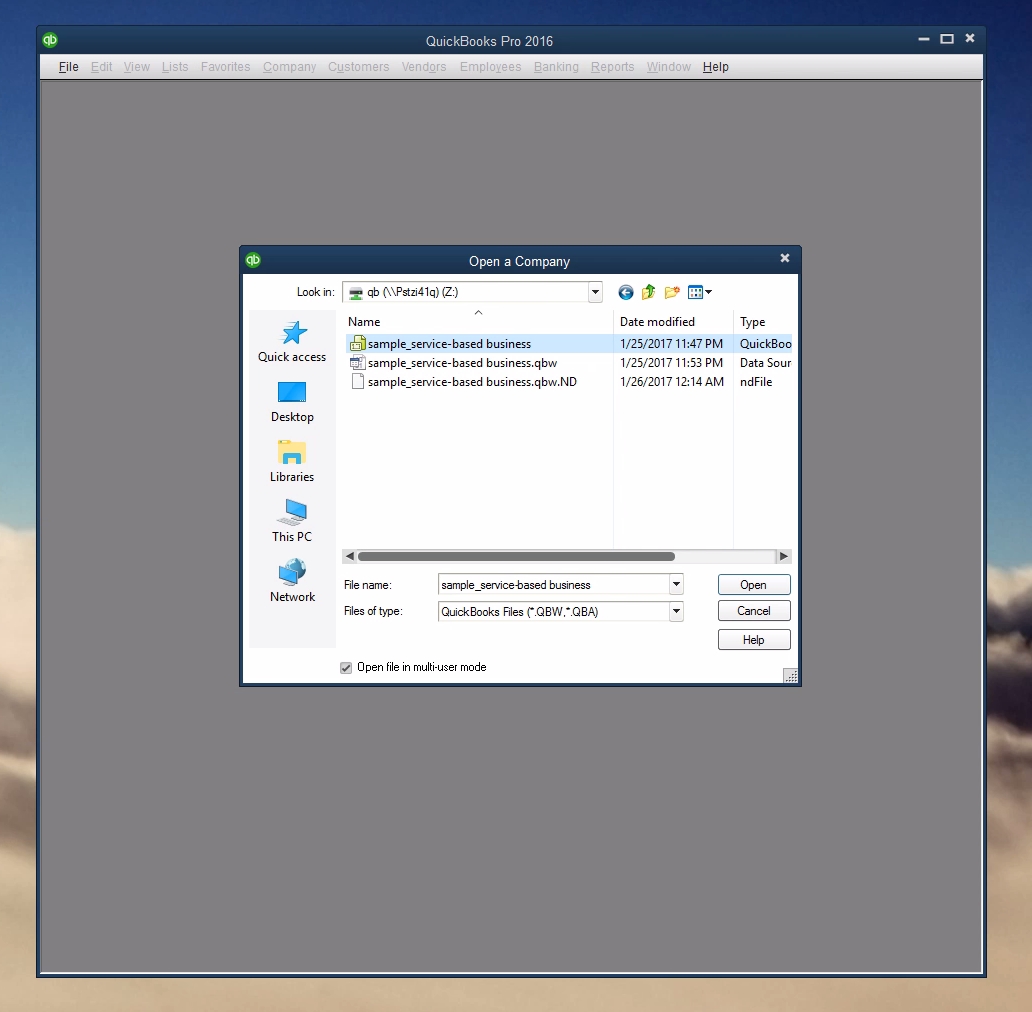Open the Favorites menu

226,67
